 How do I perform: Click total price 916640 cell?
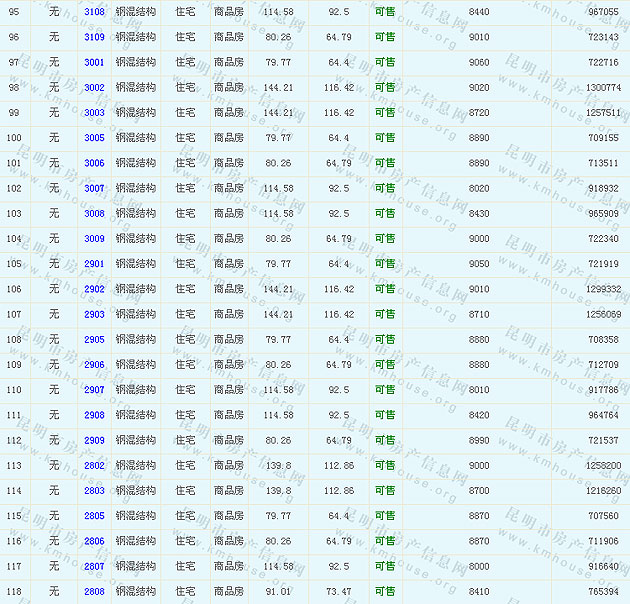603,566
